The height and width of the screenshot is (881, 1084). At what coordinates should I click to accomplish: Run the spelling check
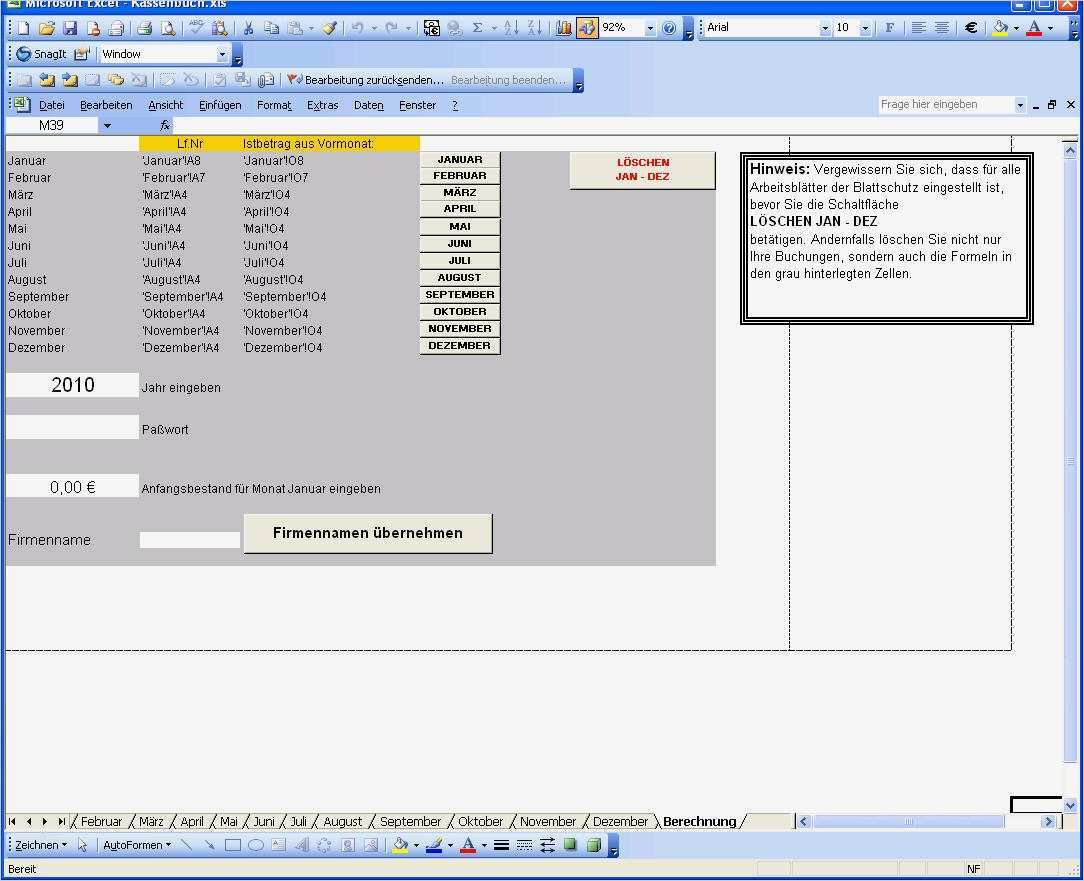pyautogui.click(x=195, y=27)
